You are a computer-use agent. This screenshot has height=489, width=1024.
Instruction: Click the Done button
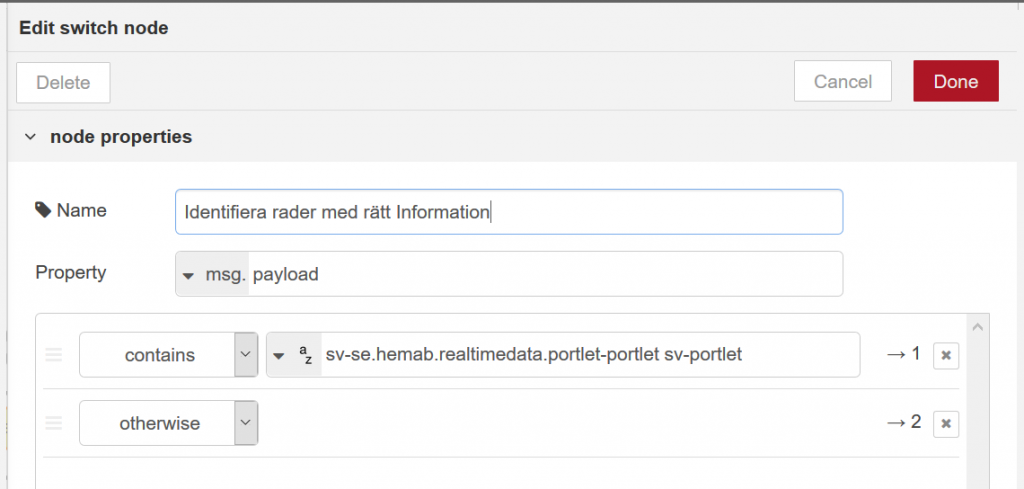point(955,82)
